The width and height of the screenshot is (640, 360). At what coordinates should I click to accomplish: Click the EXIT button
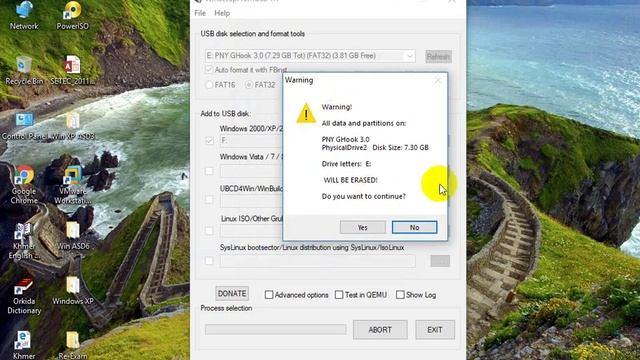pos(435,330)
